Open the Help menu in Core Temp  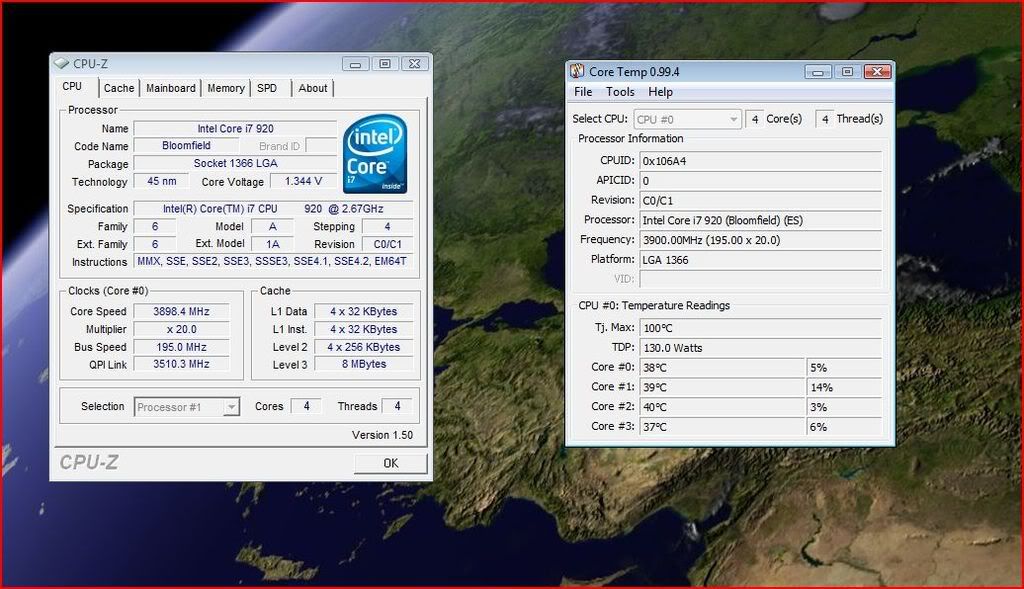661,92
